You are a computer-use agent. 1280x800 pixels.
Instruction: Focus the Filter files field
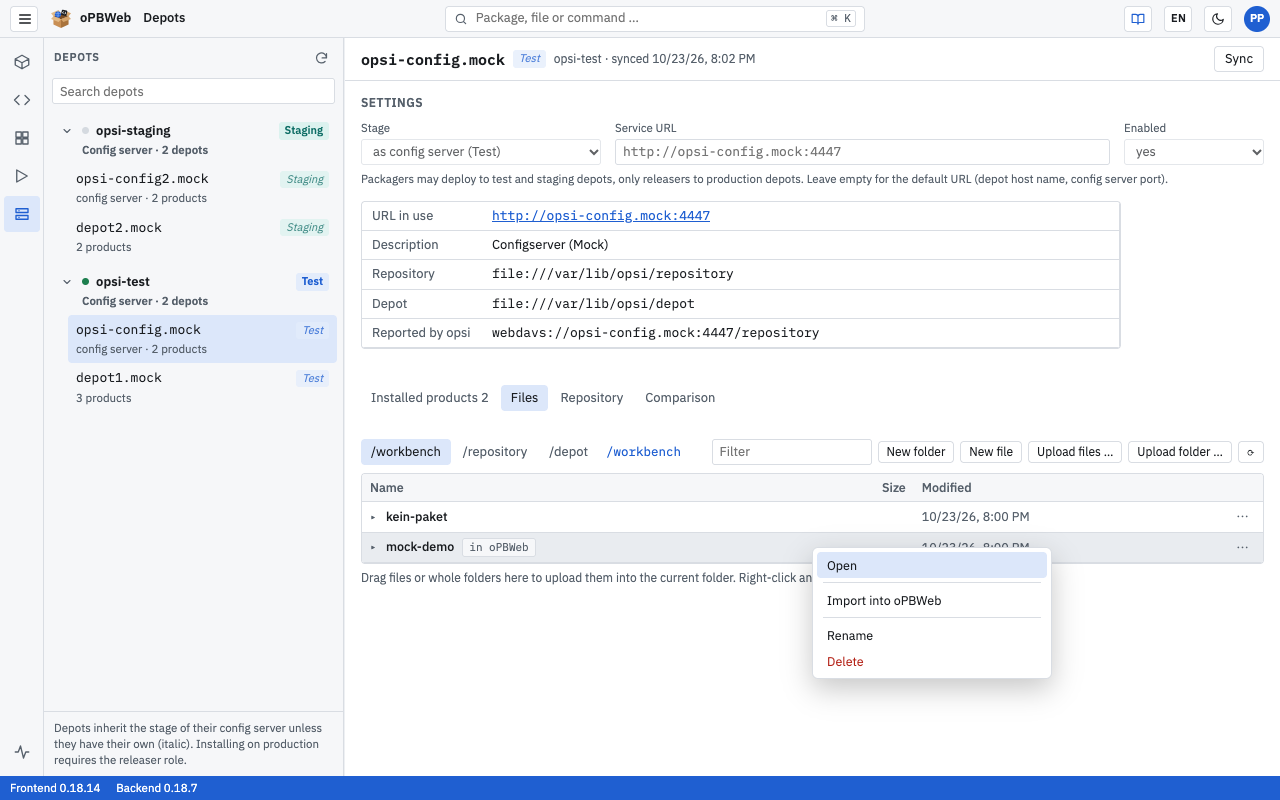coord(792,452)
